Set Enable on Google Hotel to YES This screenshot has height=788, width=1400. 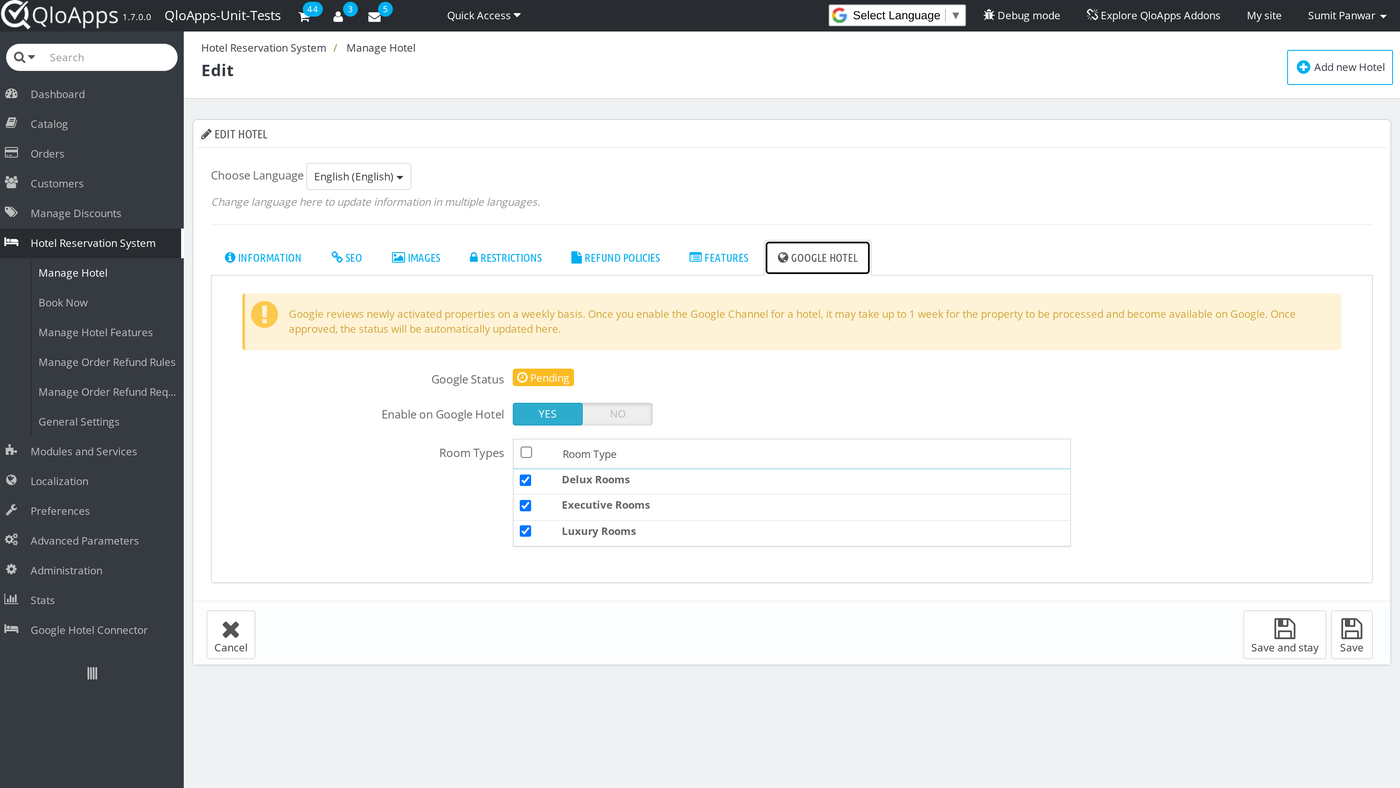pos(548,414)
